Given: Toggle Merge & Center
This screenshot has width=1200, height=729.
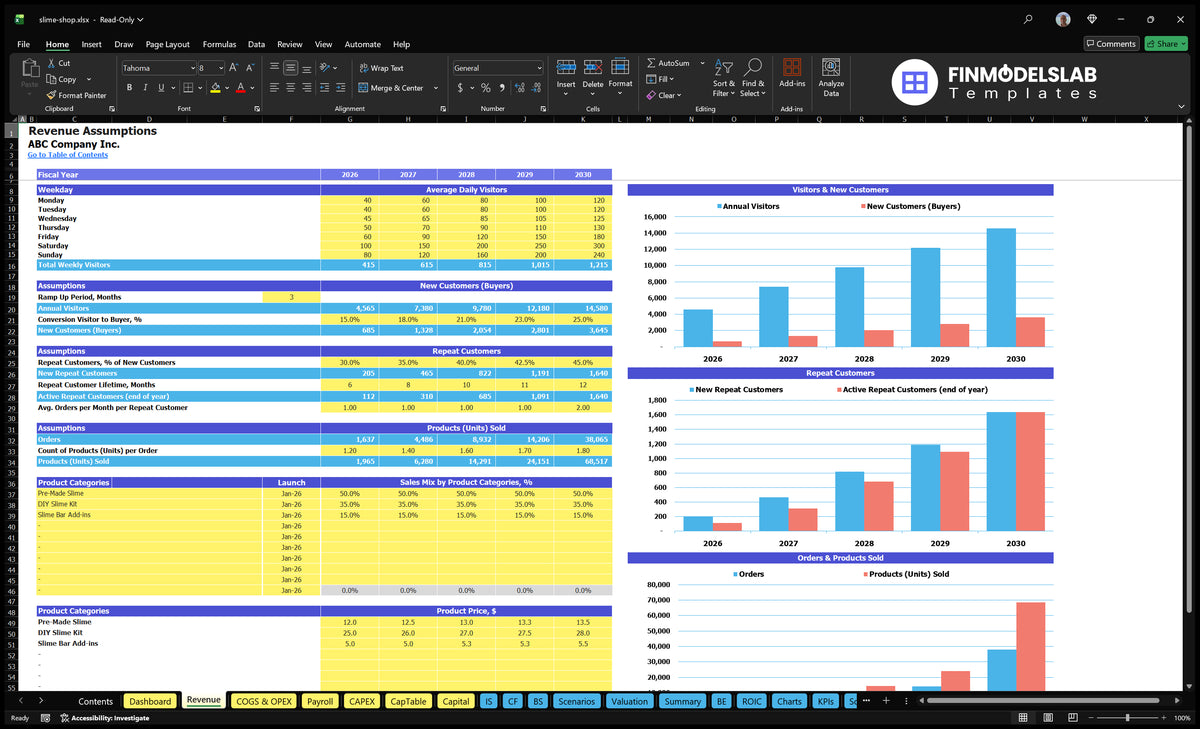Looking at the screenshot, I should coord(390,88).
